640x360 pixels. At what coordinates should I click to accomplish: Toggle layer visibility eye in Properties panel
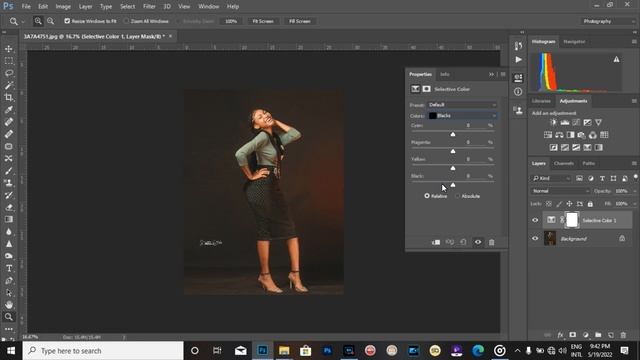coord(478,242)
